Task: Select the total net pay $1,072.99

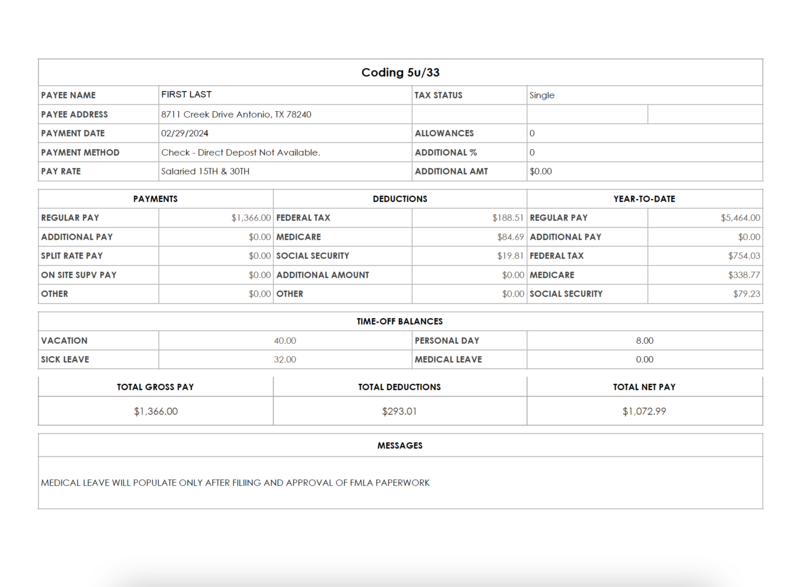Action: pyautogui.click(x=644, y=410)
